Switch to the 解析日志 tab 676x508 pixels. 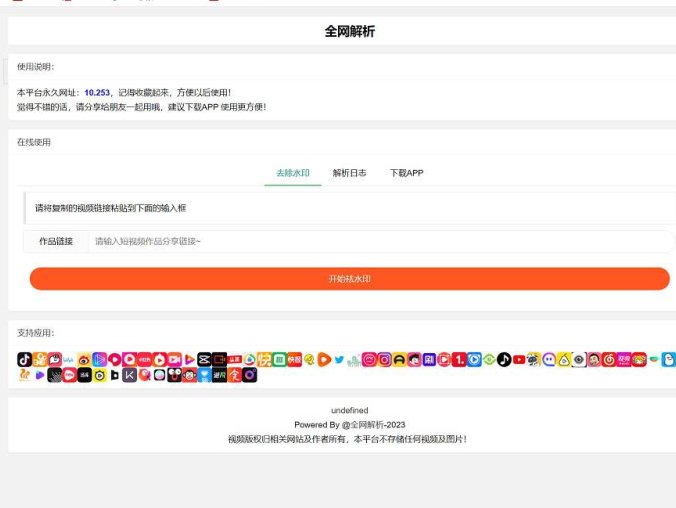click(349, 173)
